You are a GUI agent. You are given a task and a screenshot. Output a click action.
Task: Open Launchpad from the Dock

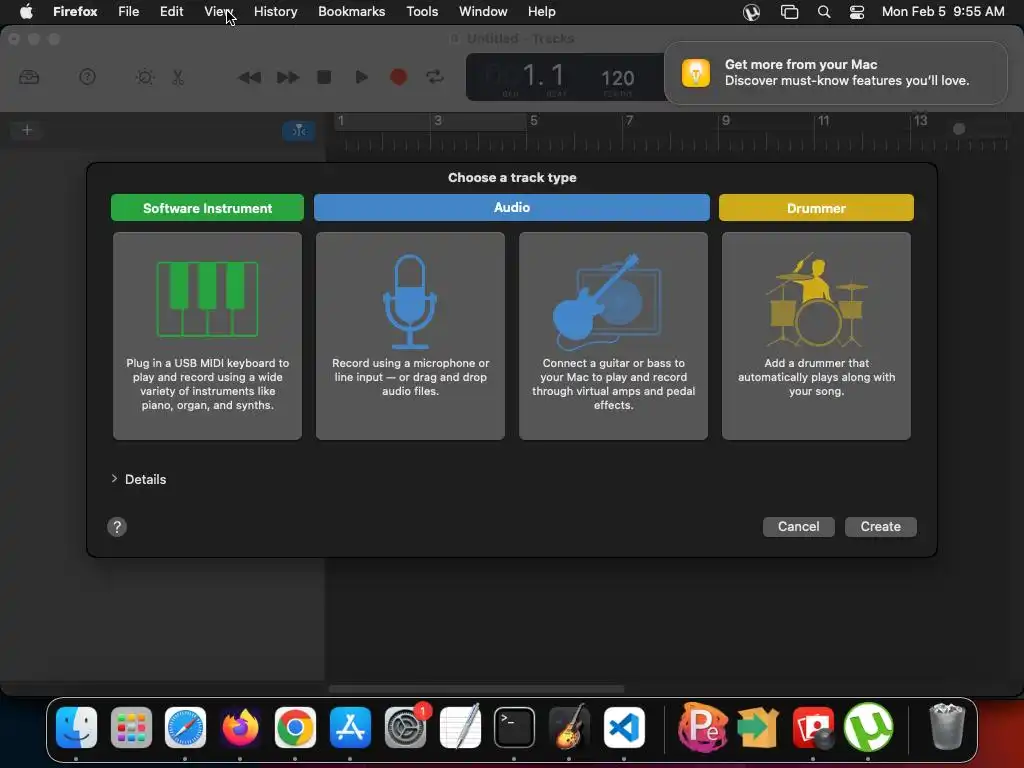pyautogui.click(x=131, y=727)
